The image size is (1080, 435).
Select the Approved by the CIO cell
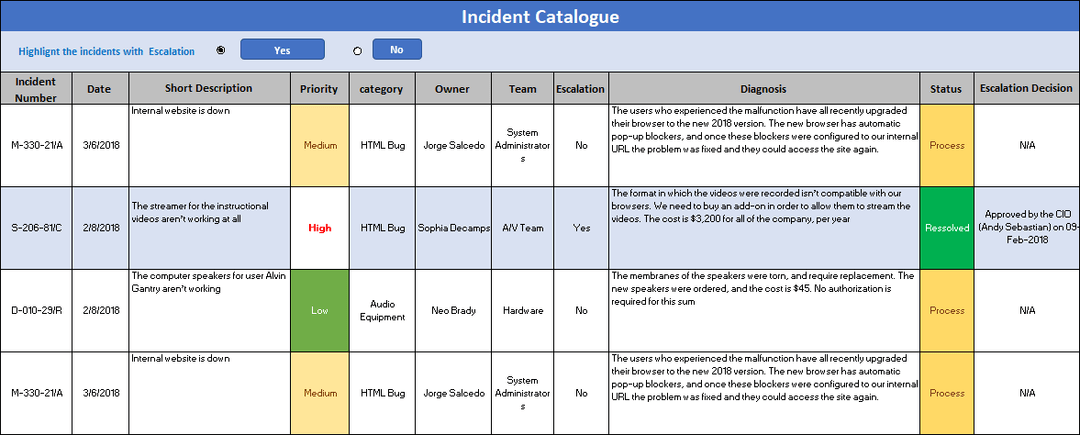tap(1026, 228)
